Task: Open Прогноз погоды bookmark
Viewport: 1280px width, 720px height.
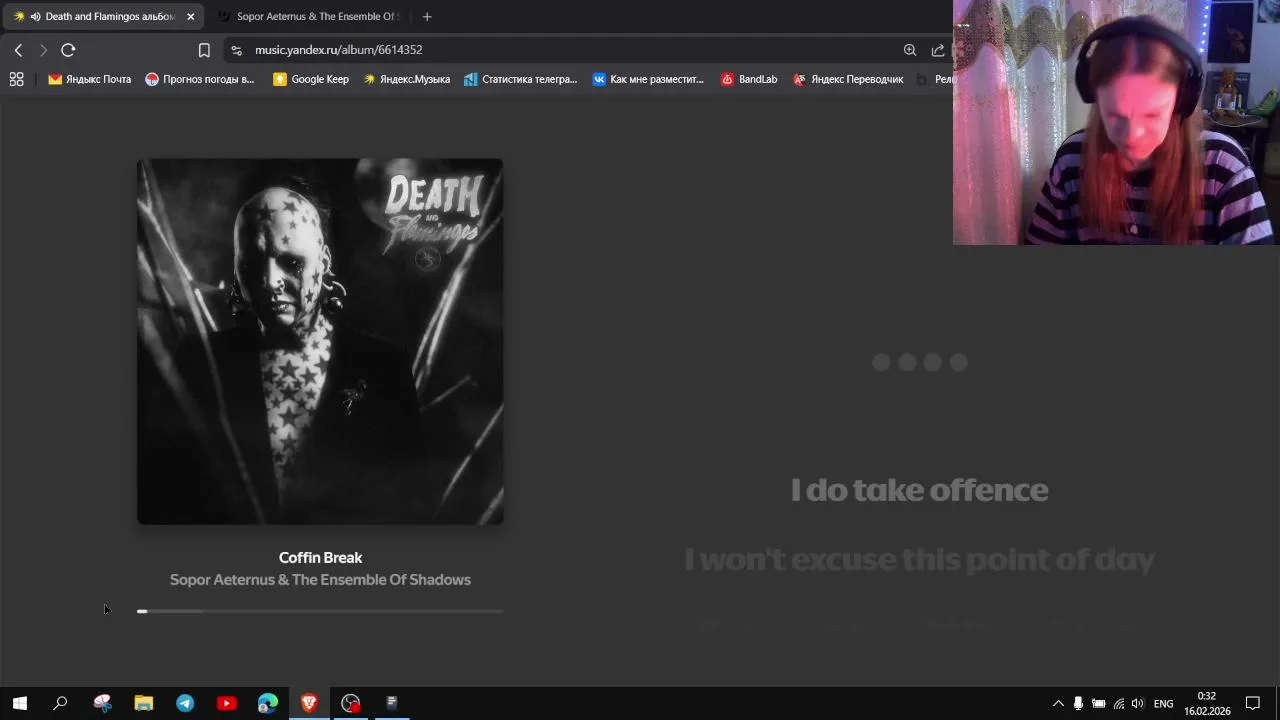Action: 200,79
